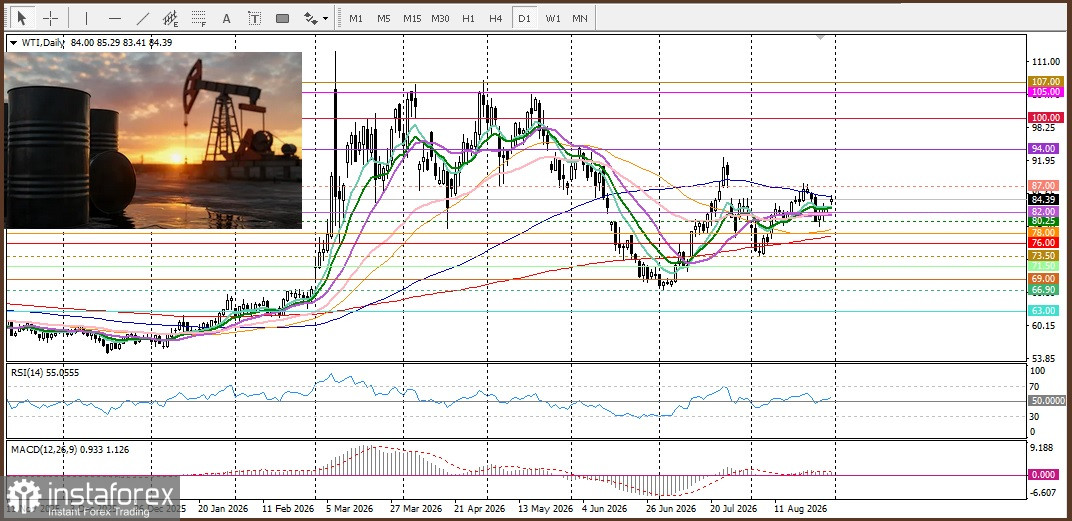This screenshot has height=521, width=1072.
Task: Click the 11 Aug 2026 date label
Action: pyautogui.click(x=801, y=509)
